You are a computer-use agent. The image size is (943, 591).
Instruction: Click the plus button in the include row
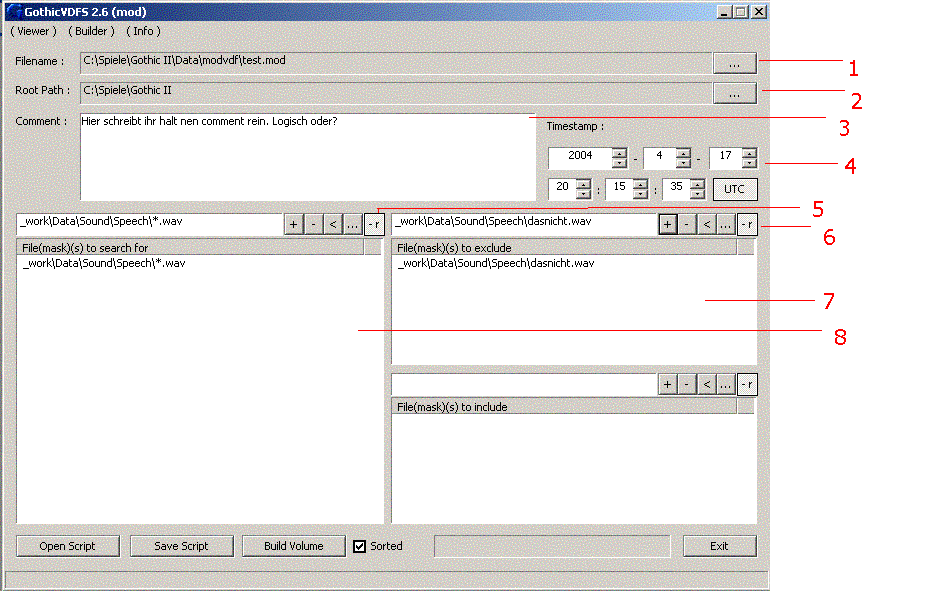[x=667, y=384]
